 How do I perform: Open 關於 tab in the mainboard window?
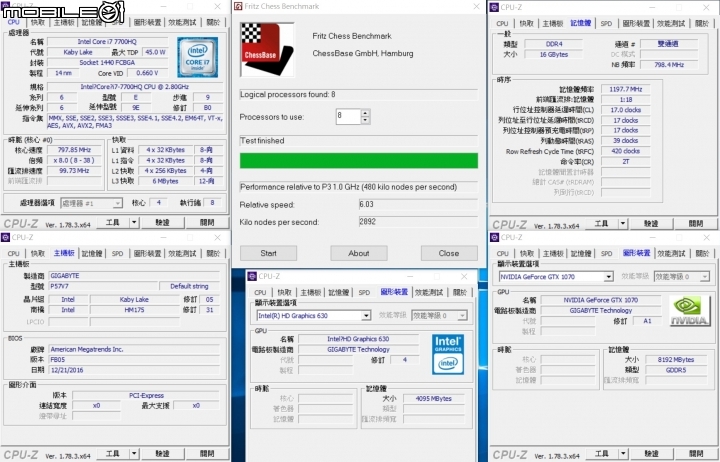point(213,253)
